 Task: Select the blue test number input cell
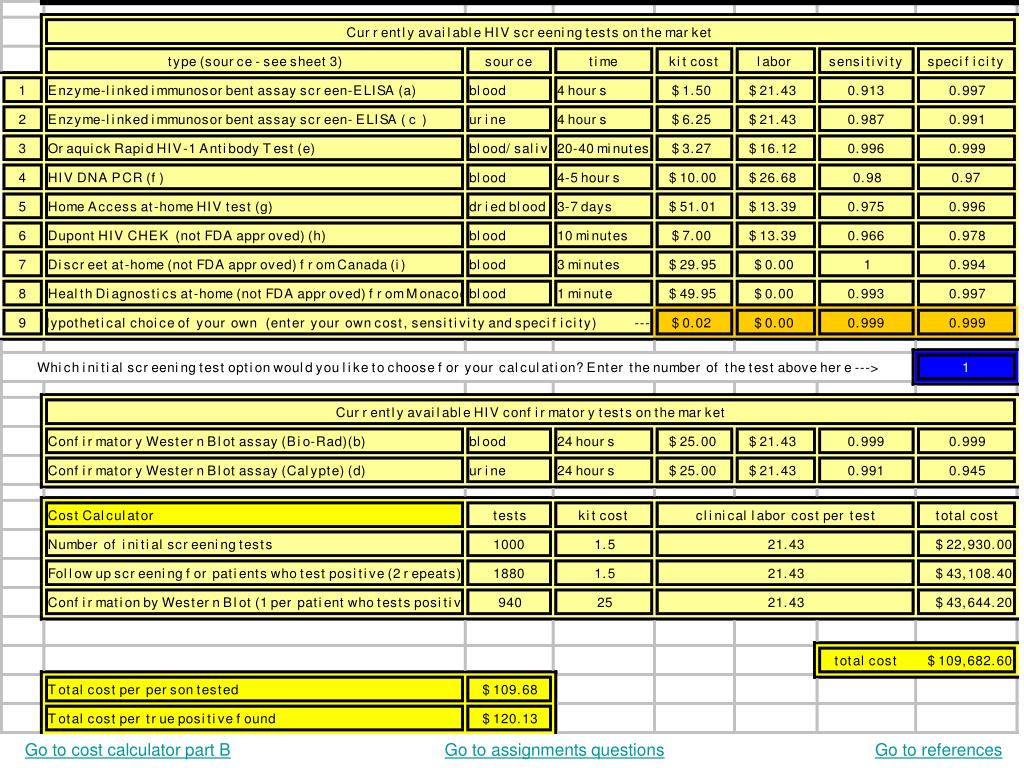[x=965, y=368]
